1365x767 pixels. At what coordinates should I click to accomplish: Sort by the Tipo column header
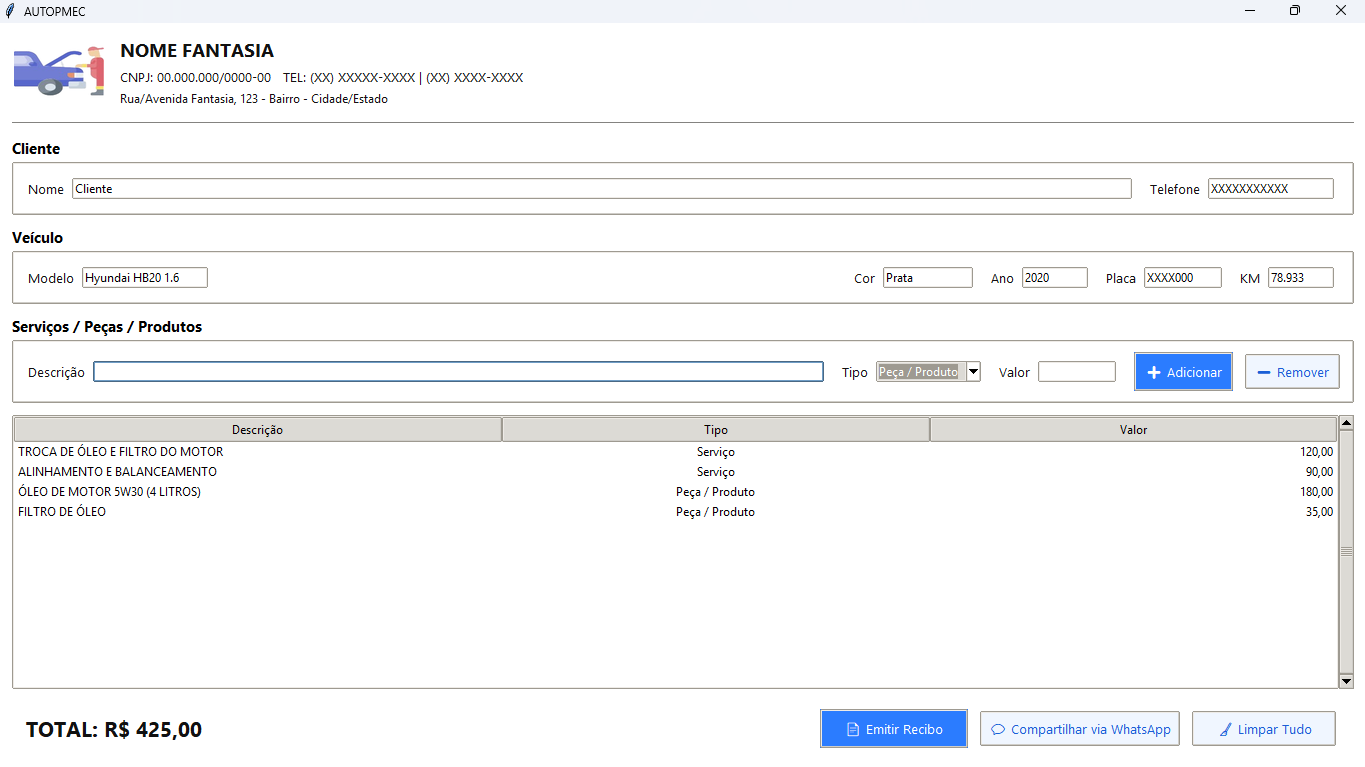(x=715, y=430)
